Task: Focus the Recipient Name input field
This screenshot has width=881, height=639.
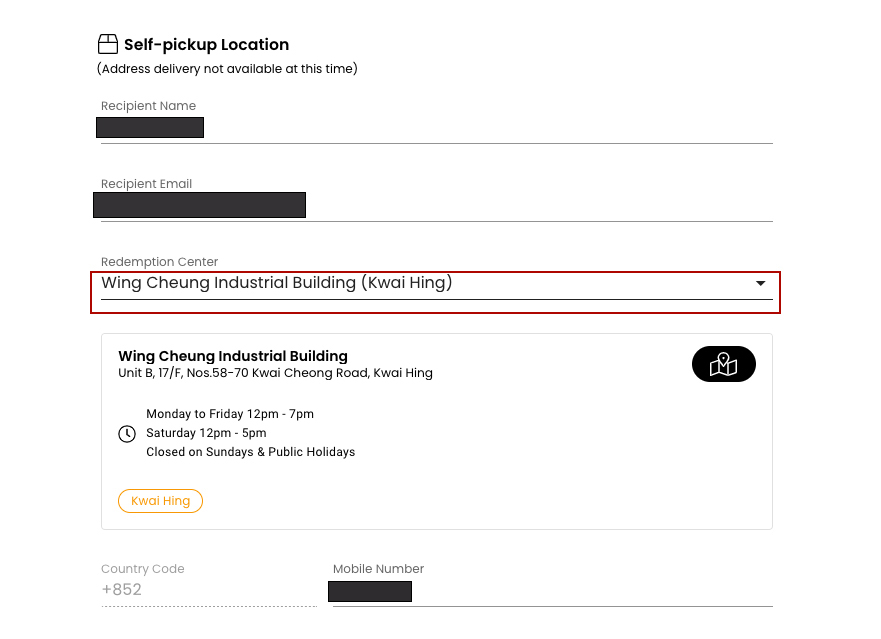Action: coord(436,128)
